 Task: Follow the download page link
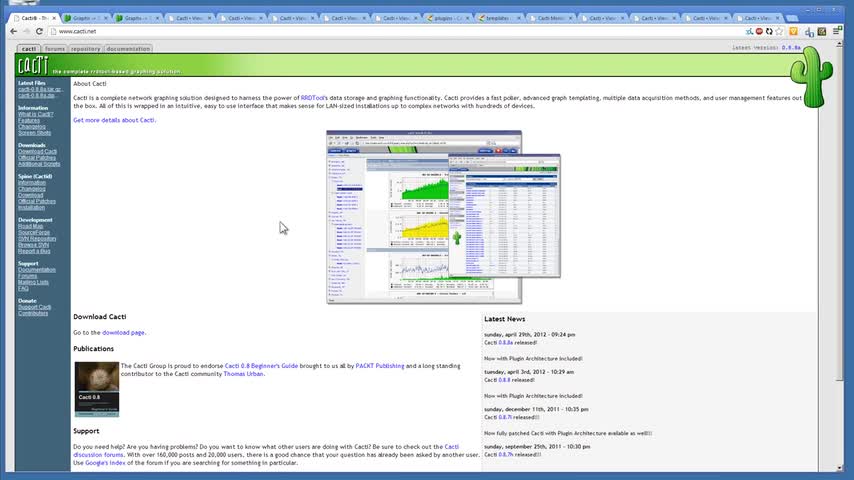click(x=123, y=332)
